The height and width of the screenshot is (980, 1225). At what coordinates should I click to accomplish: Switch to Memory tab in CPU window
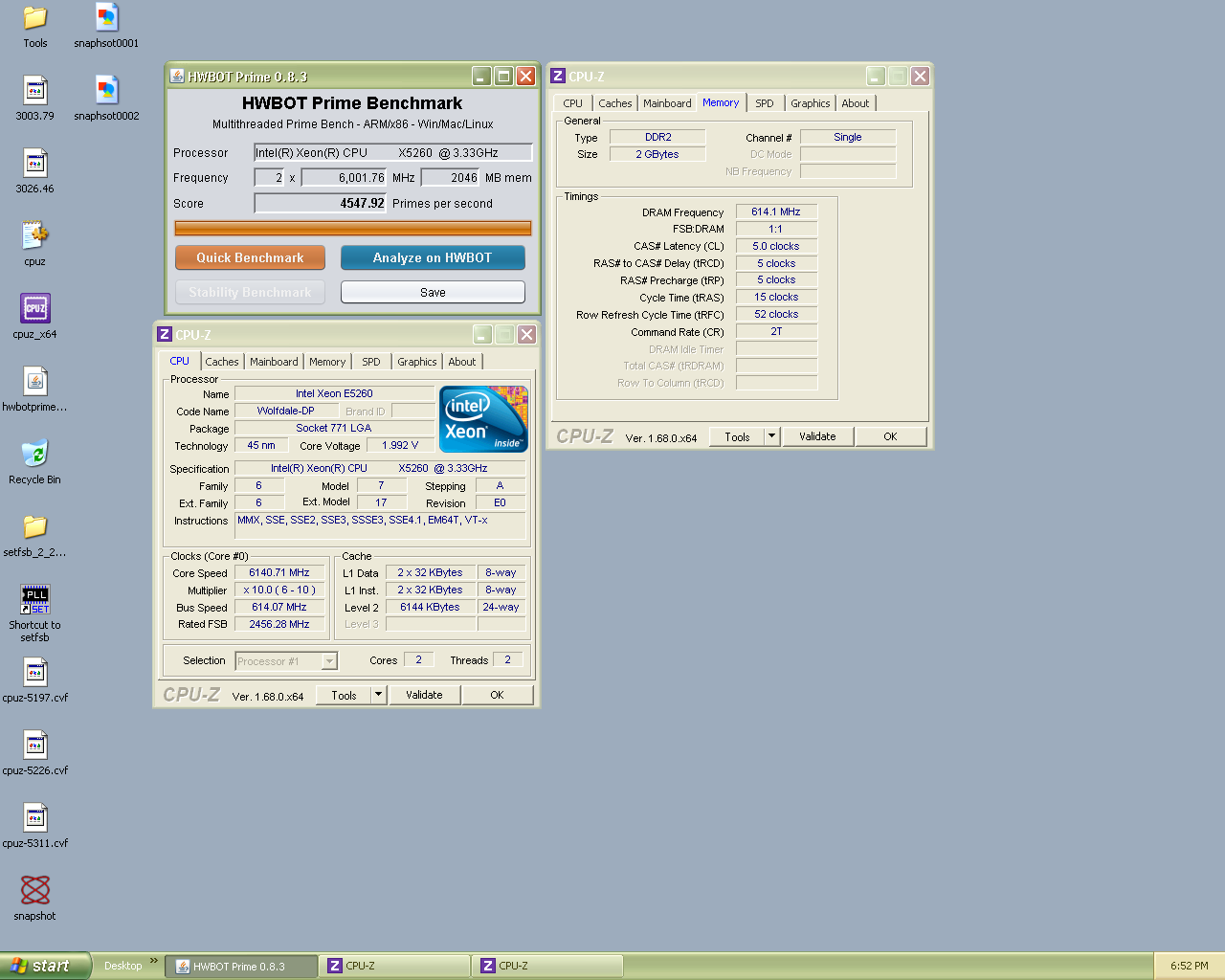tap(327, 362)
